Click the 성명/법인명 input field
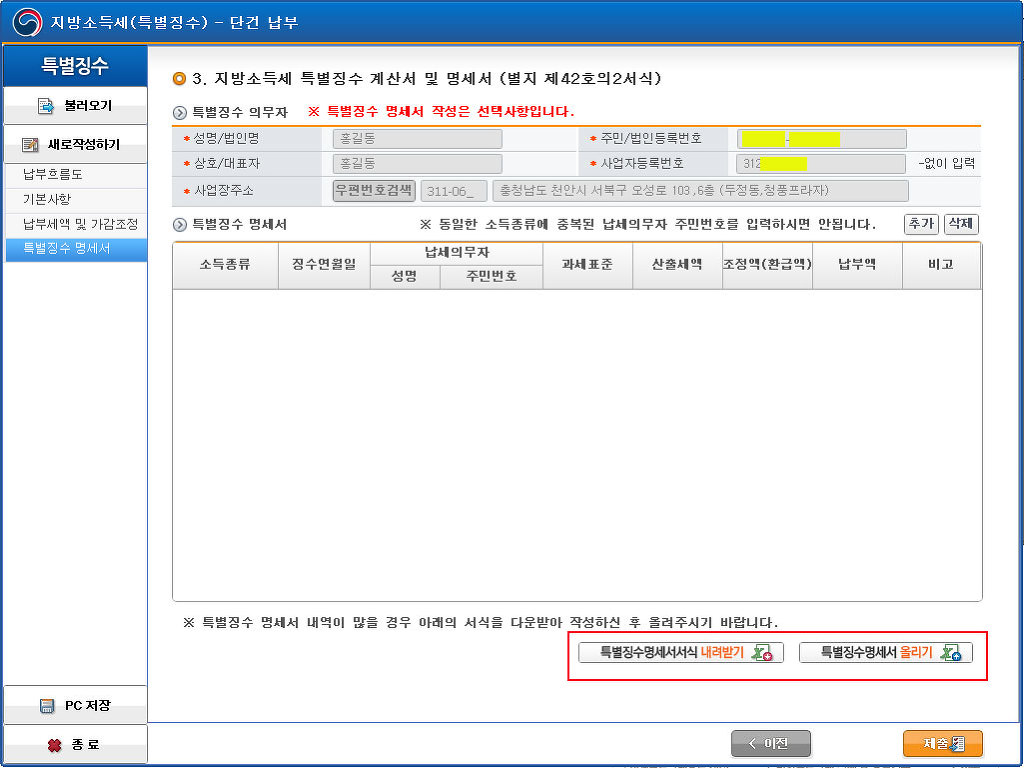Viewport: 1024px width, 768px height. (417, 139)
